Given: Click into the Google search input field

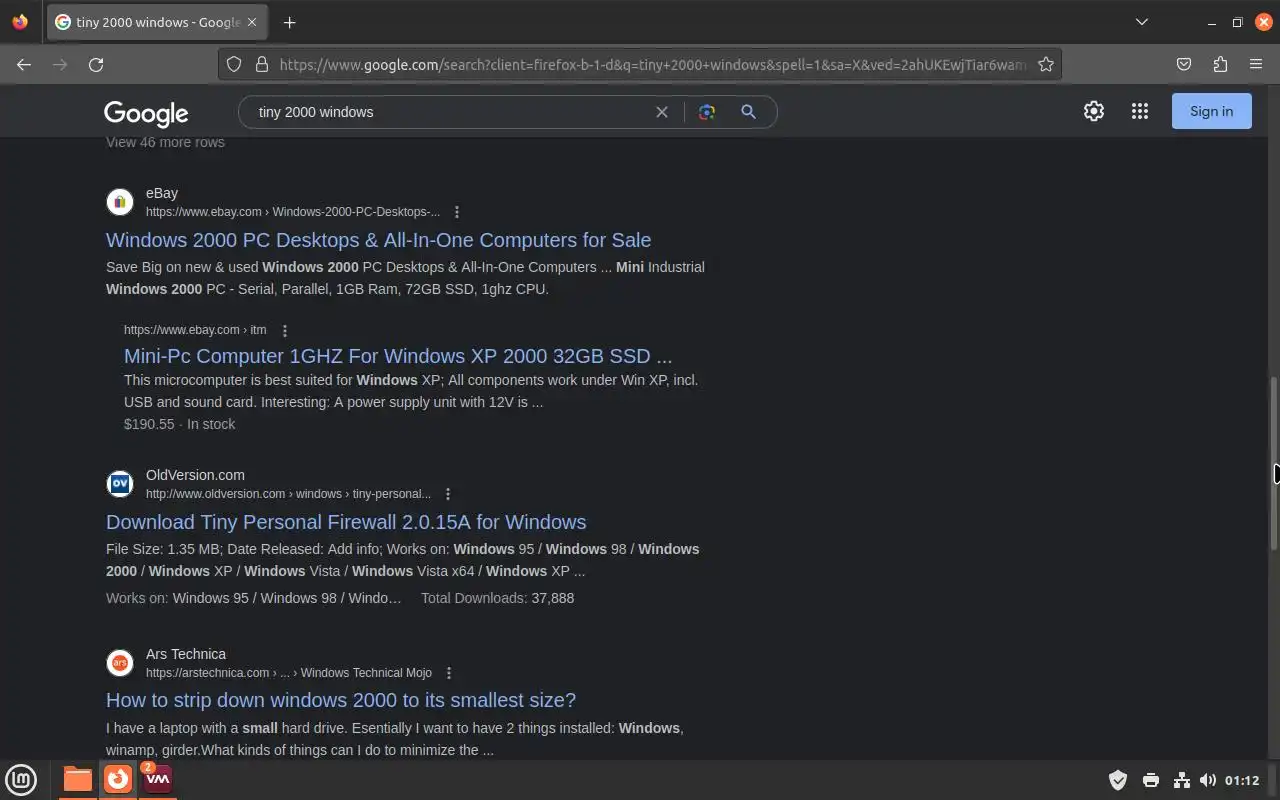Looking at the screenshot, I should (x=450, y=112).
